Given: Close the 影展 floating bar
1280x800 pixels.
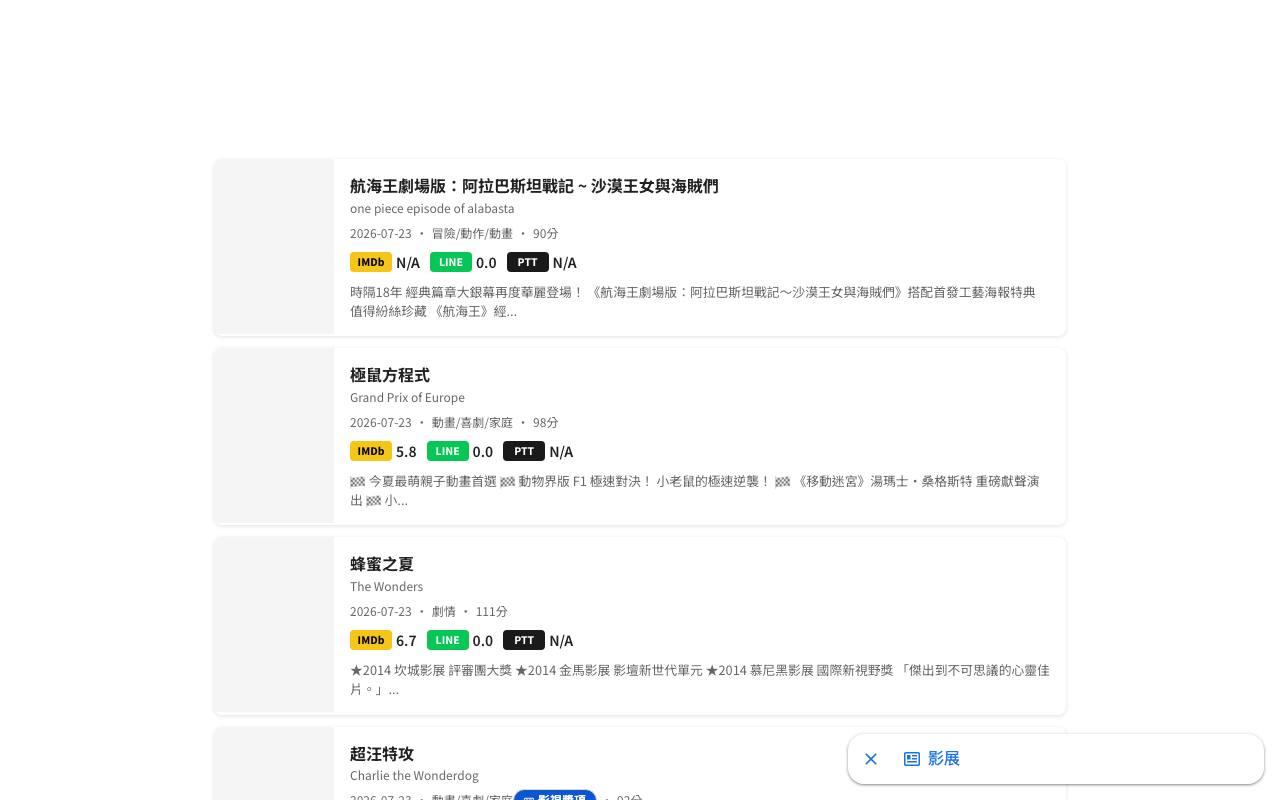Looking at the screenshot, I should (x=871, y=759).
